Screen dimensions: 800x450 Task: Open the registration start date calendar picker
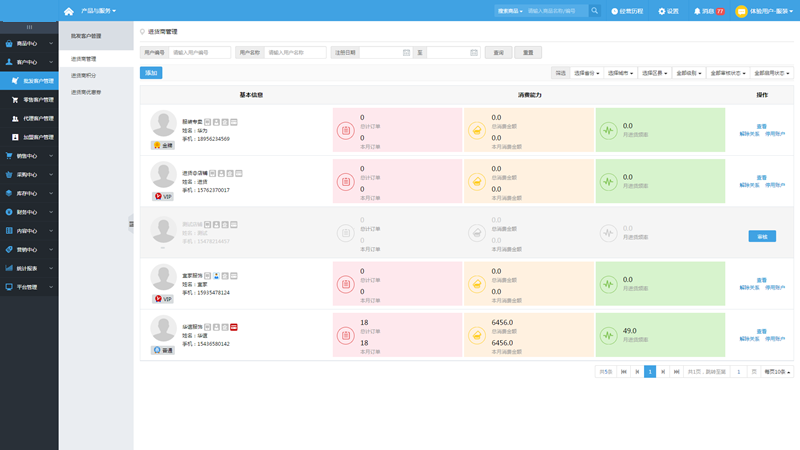tap(406, 53)
